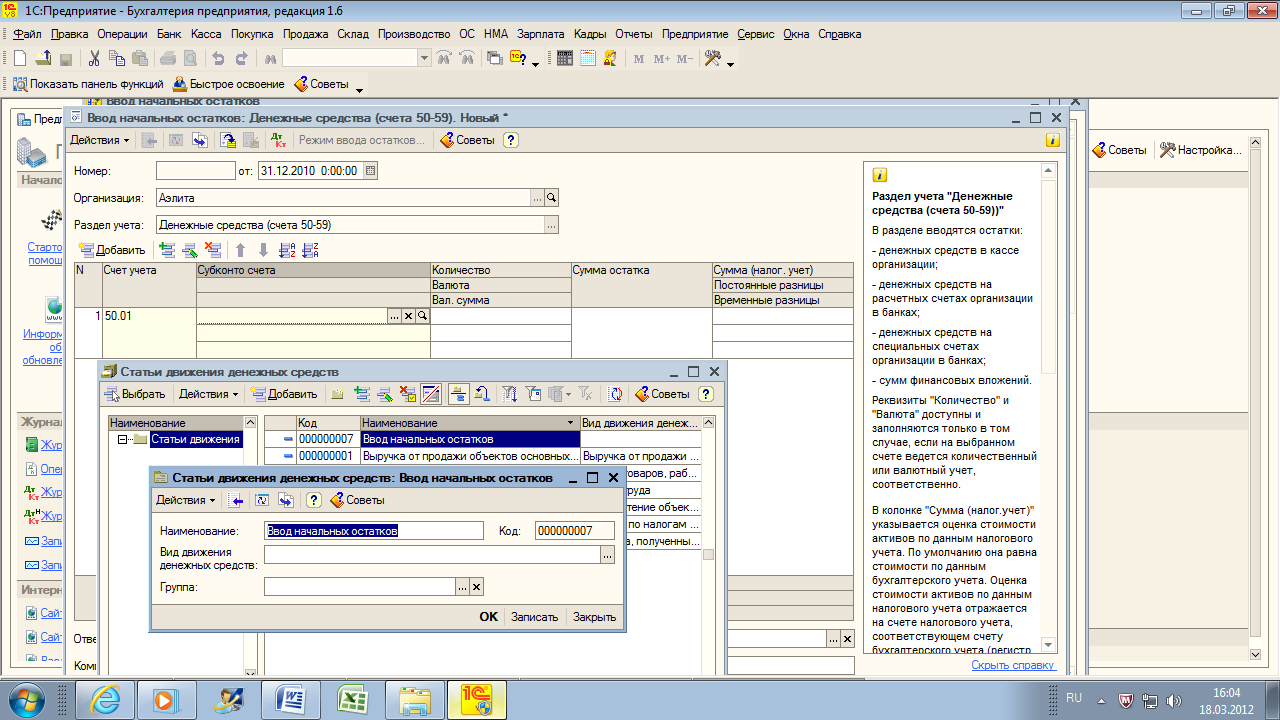The height and width of the screenshot is (720, 1280).
Task: Click Показать панель функций button
Action: click(88, 84)
